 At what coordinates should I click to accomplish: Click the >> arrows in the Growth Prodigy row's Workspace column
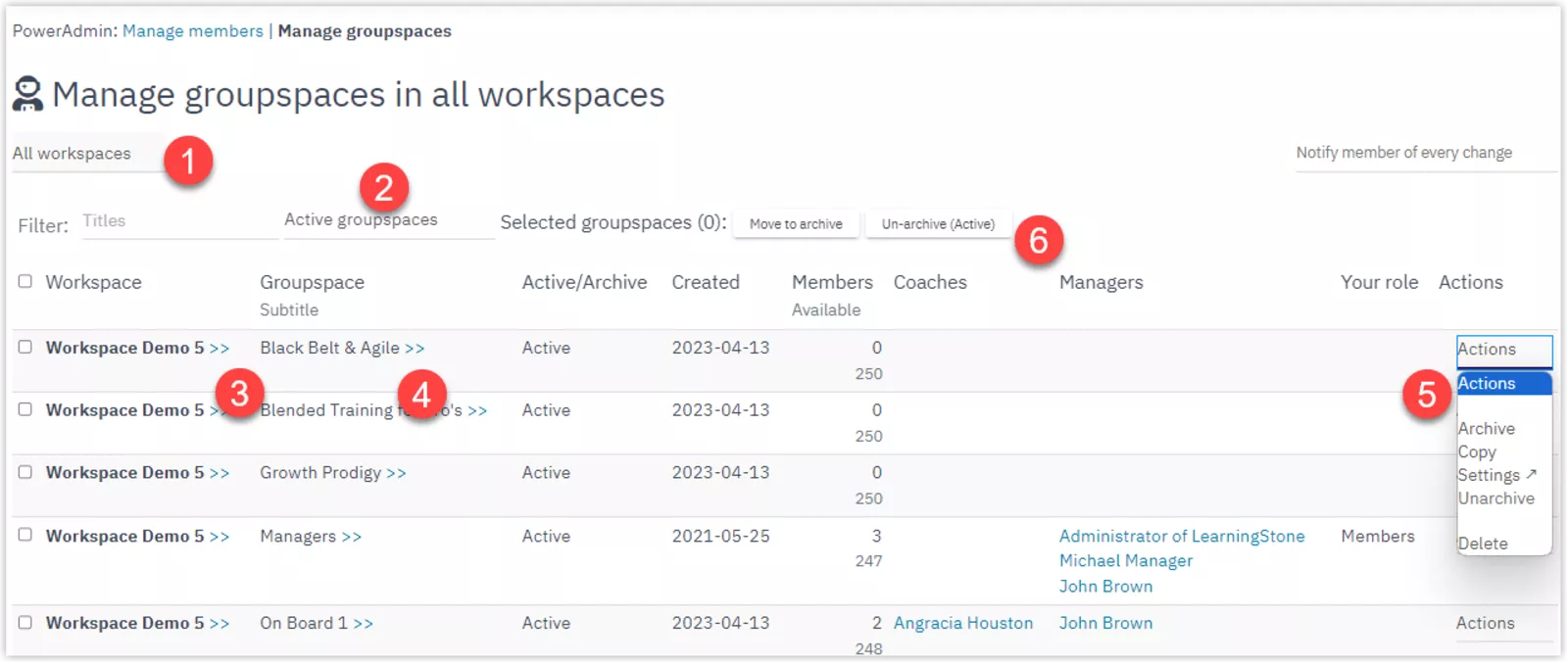(219, 473)
